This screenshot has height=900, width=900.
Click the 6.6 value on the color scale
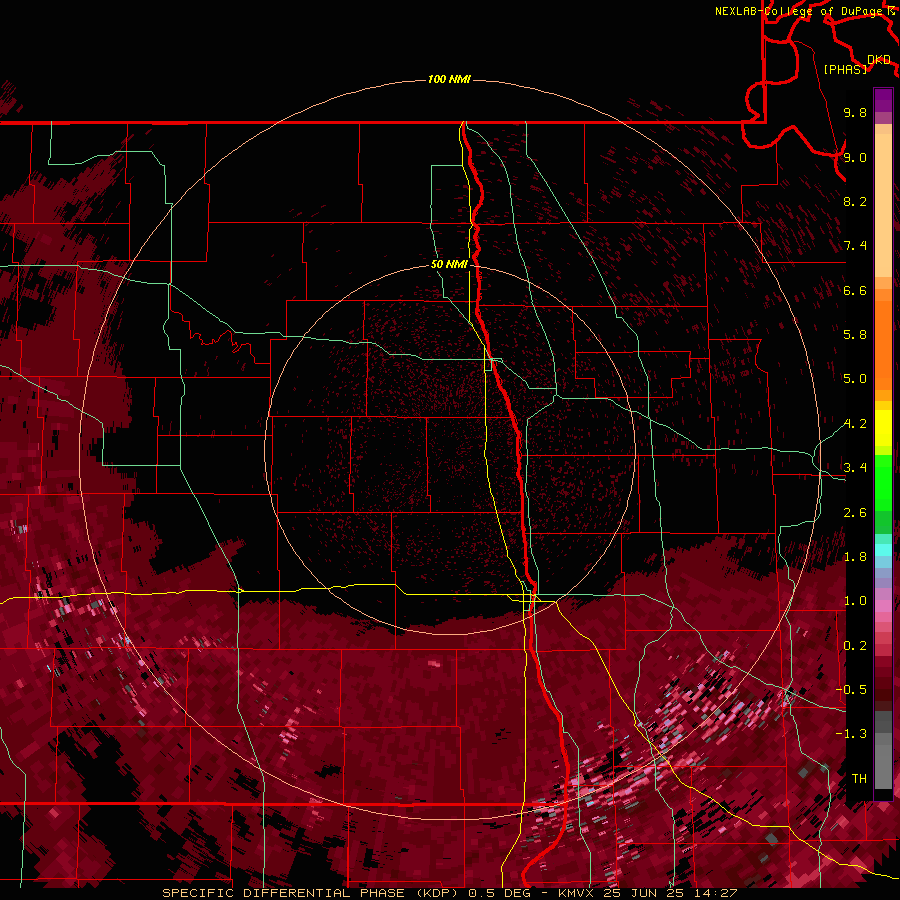(855, 290)
